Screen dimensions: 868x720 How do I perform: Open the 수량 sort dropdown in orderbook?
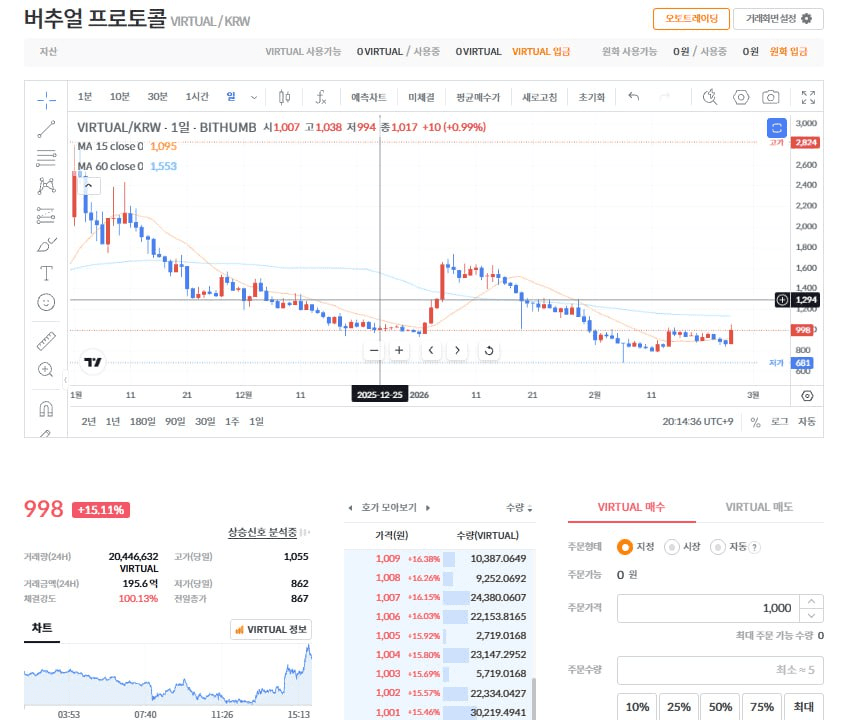(518, 508)
